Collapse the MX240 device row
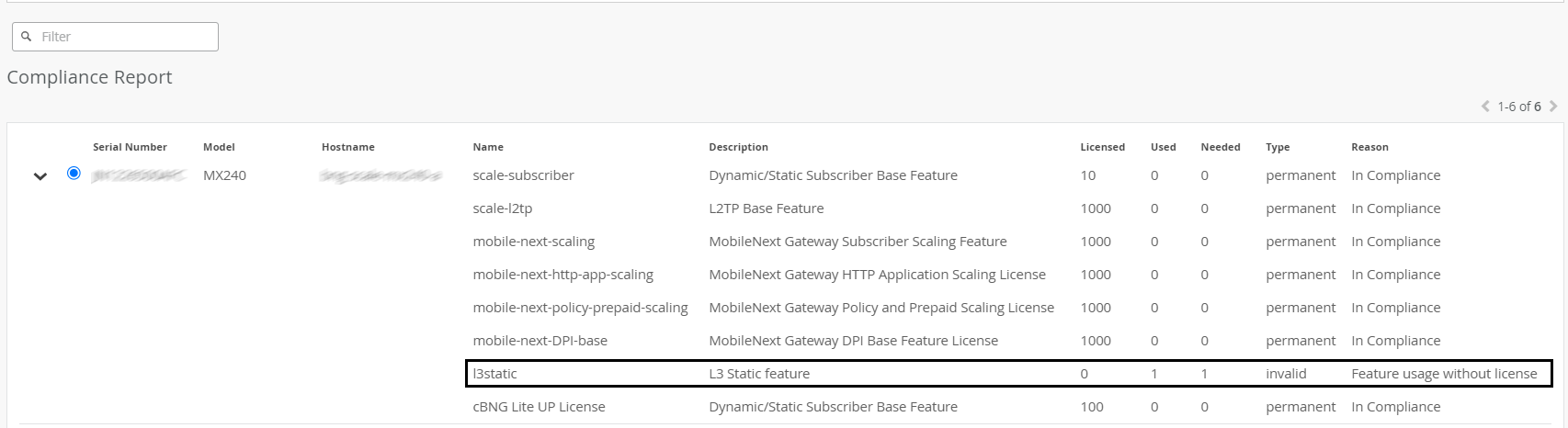Screen dimensions: 1568x428 coord(40,176)
